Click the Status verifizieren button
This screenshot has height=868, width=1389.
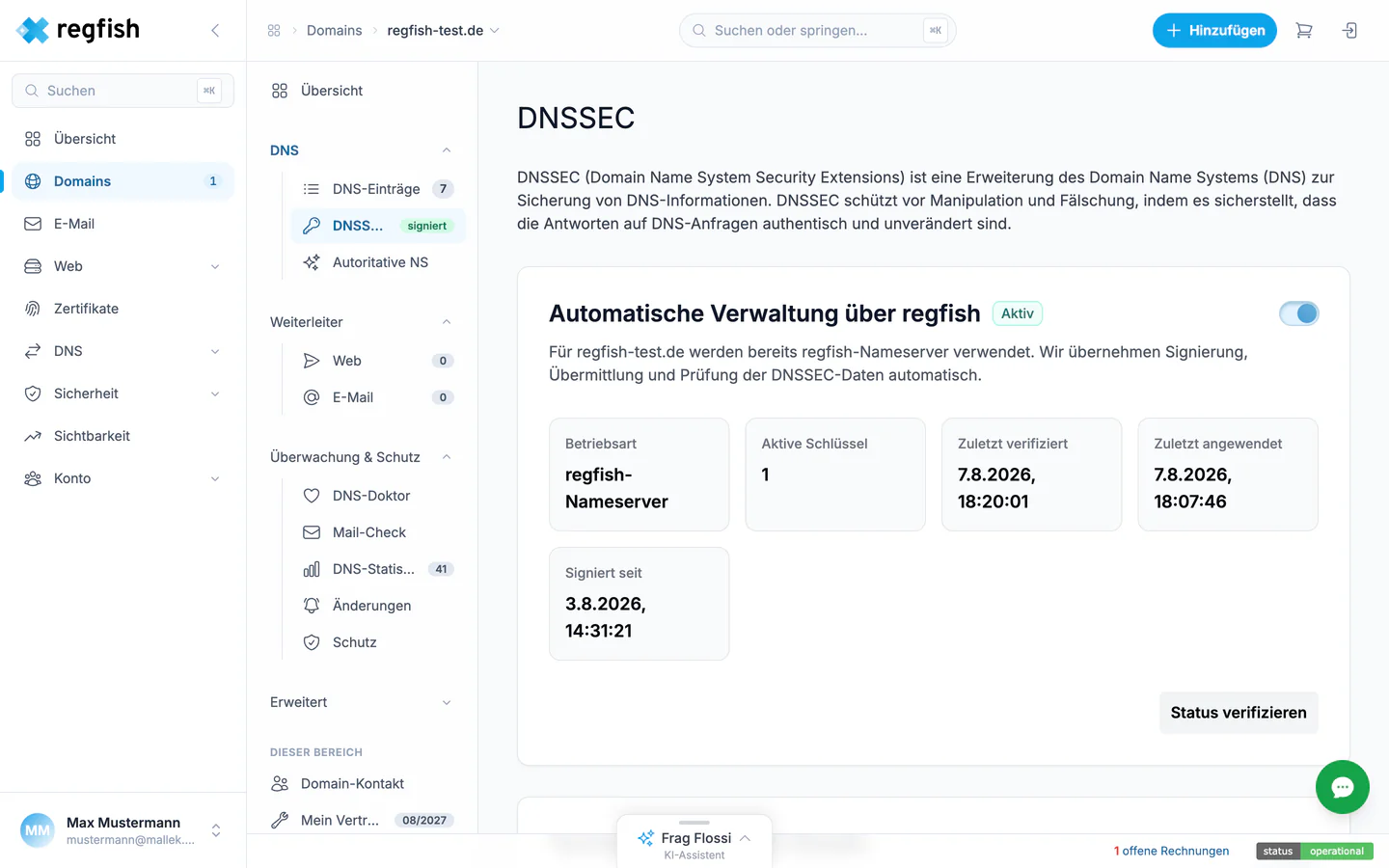coord(1239,713)
